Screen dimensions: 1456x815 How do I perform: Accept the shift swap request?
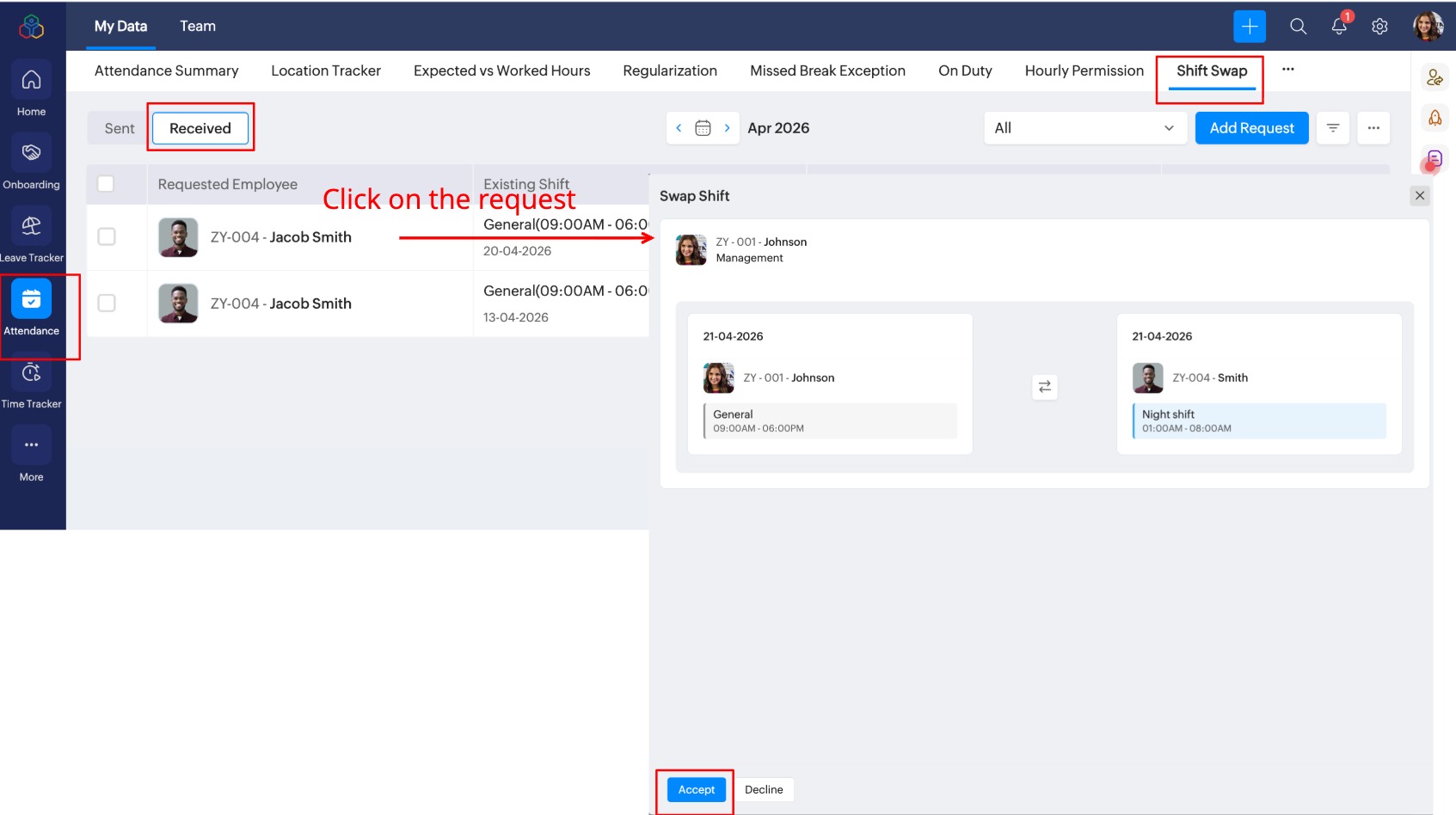(697, 789)
